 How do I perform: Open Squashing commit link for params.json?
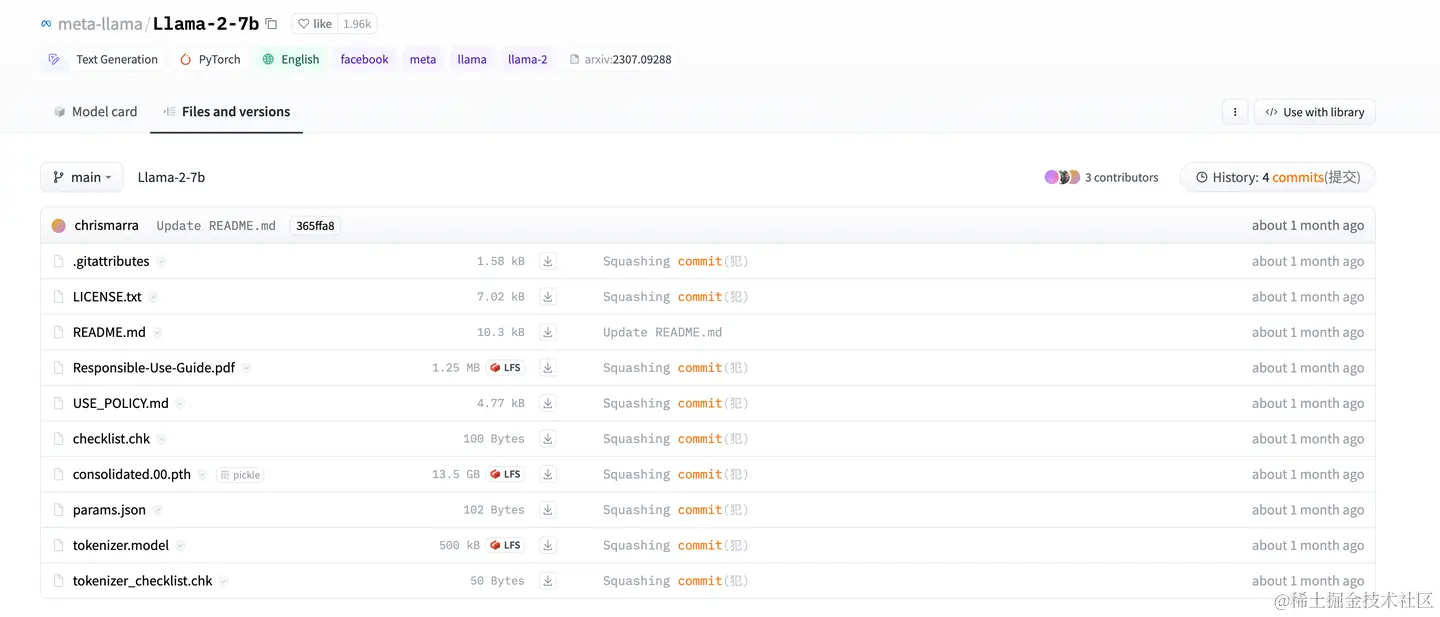click(x=675, y=510)
